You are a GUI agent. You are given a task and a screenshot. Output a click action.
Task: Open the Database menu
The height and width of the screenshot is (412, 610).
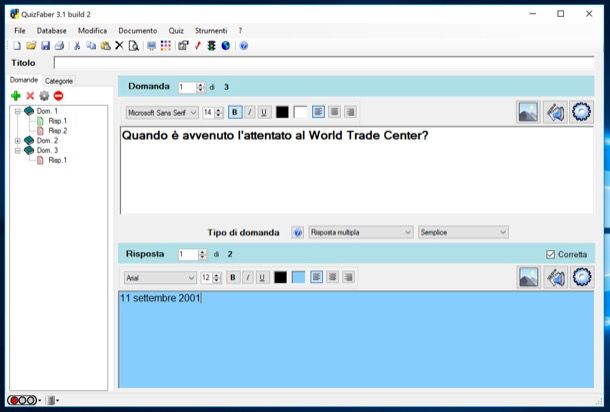[x=51, y=30]
